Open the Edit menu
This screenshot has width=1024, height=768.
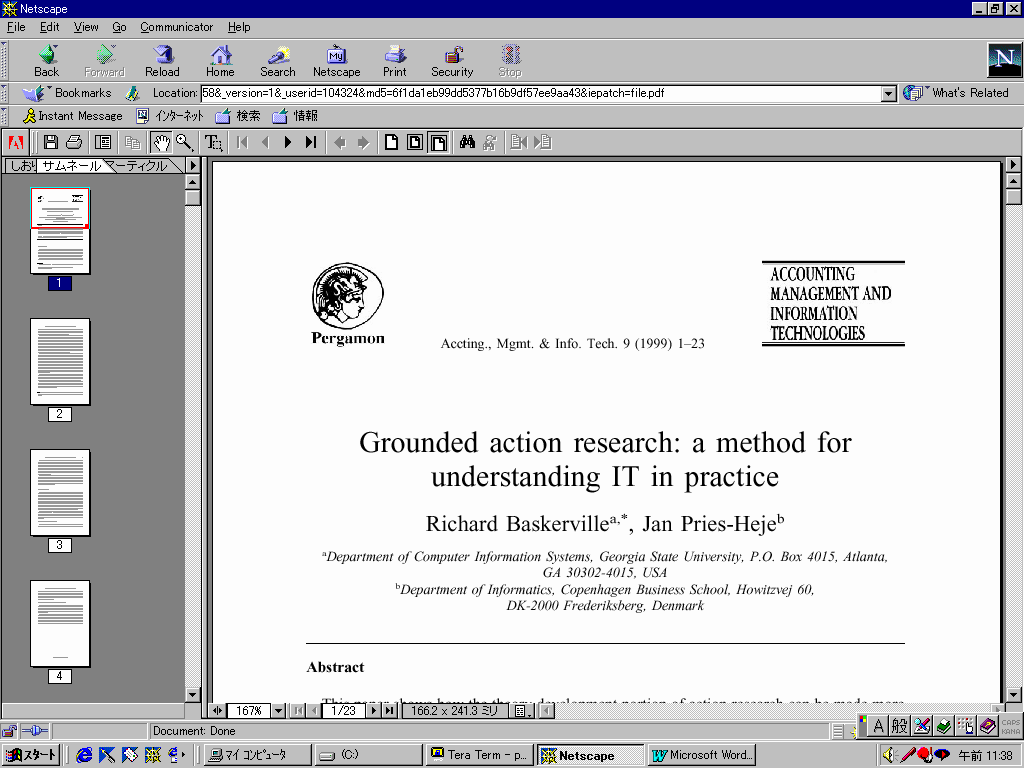click(x=49, y=27)
